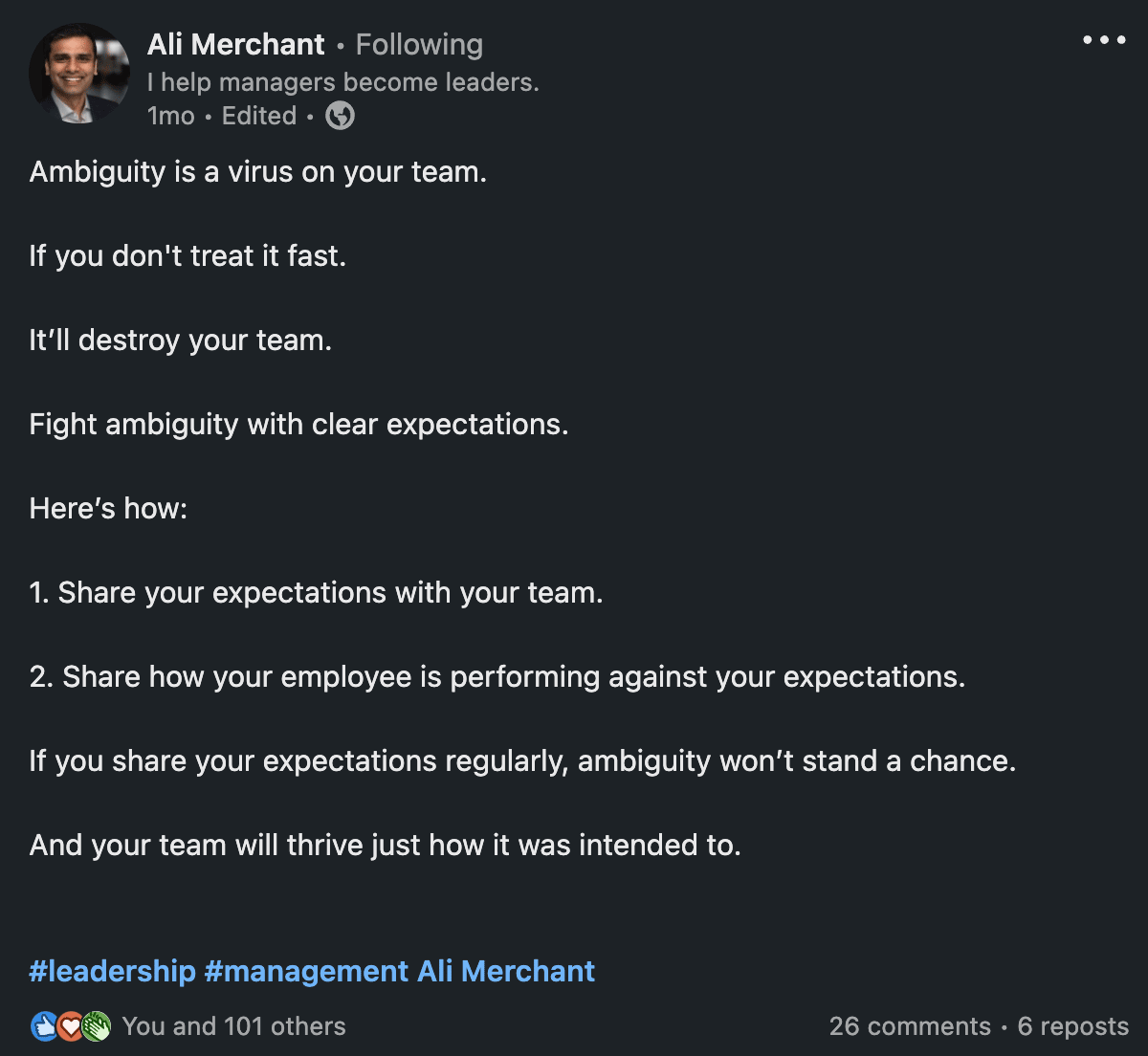Click the globe public visibility icon
This screenshot has width=1148, height=1056.
click(x=340, y=116)
